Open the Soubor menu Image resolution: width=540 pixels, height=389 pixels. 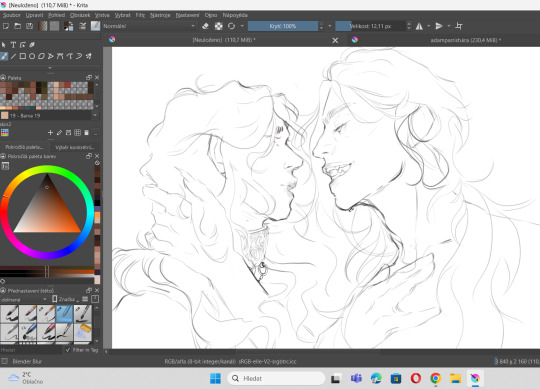point(12,15)
